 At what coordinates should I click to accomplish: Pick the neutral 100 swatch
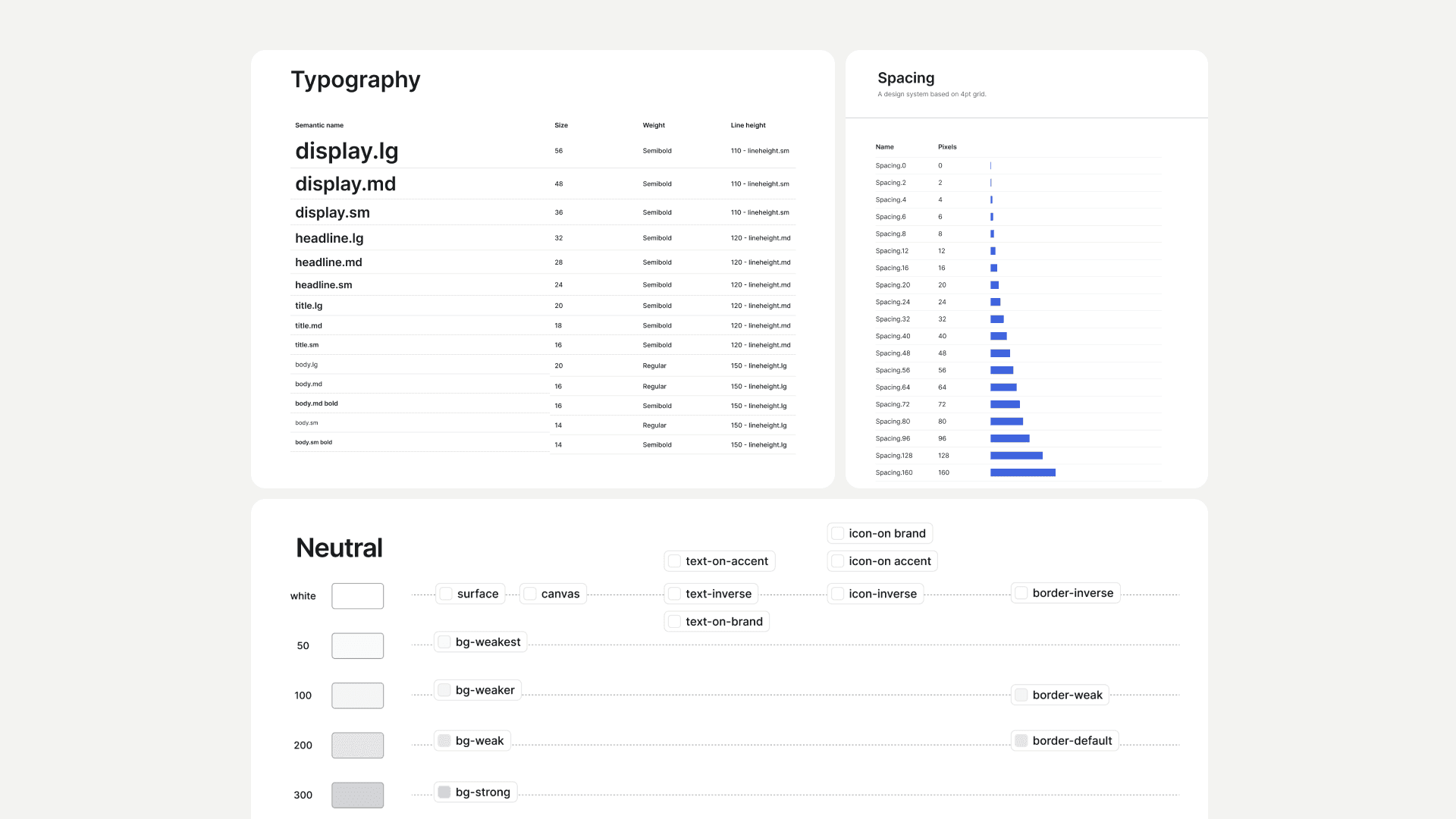pos(357,695)
